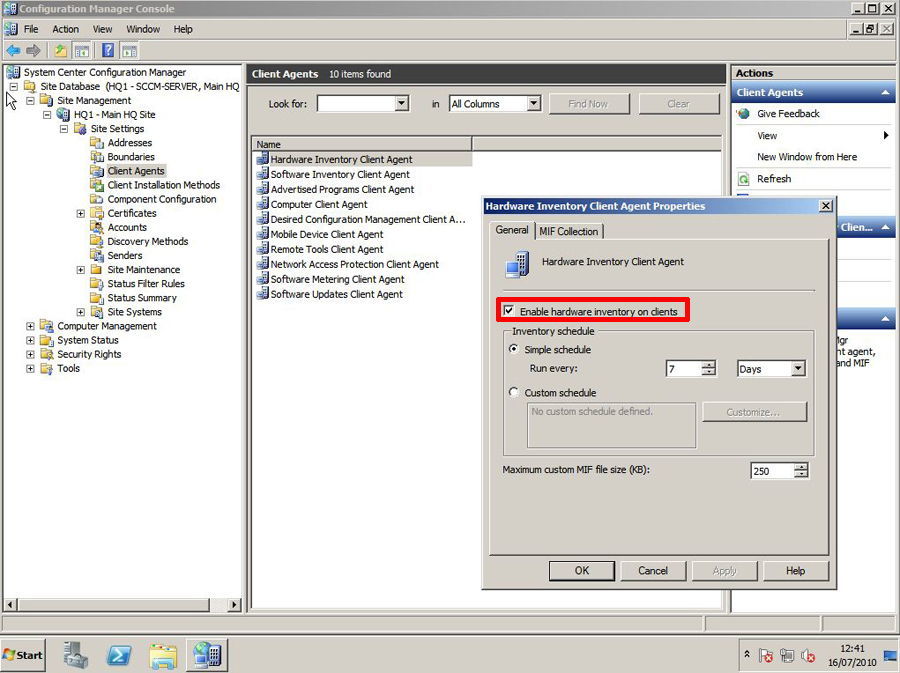Select Software Updates Client Agent icon
This screenshot has height=673, width=900.
click(x=262, y=293)
